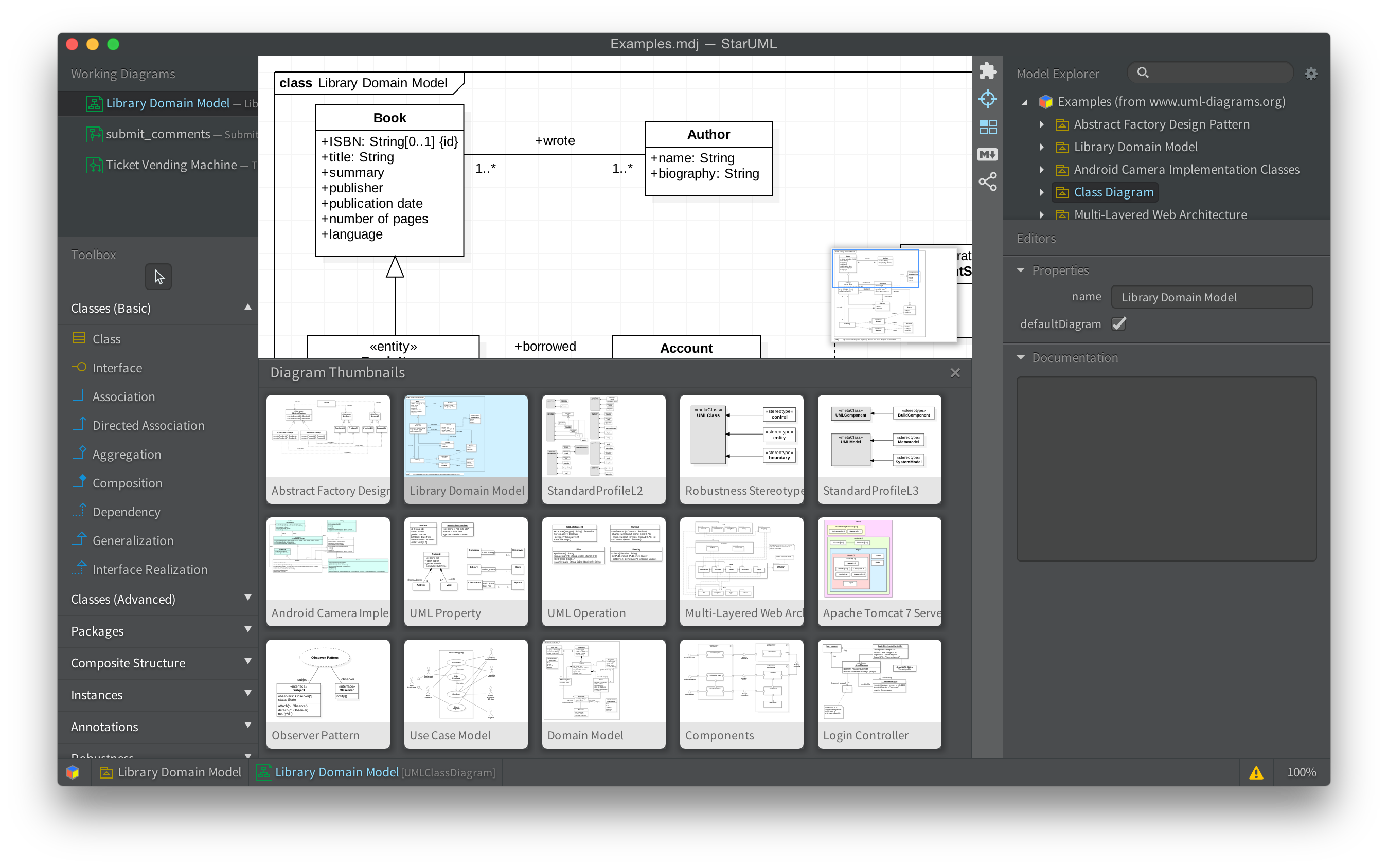Expand the Instances toolbox section
The height and width of the screenshot is (868, 1388).
tap(247, 694)
